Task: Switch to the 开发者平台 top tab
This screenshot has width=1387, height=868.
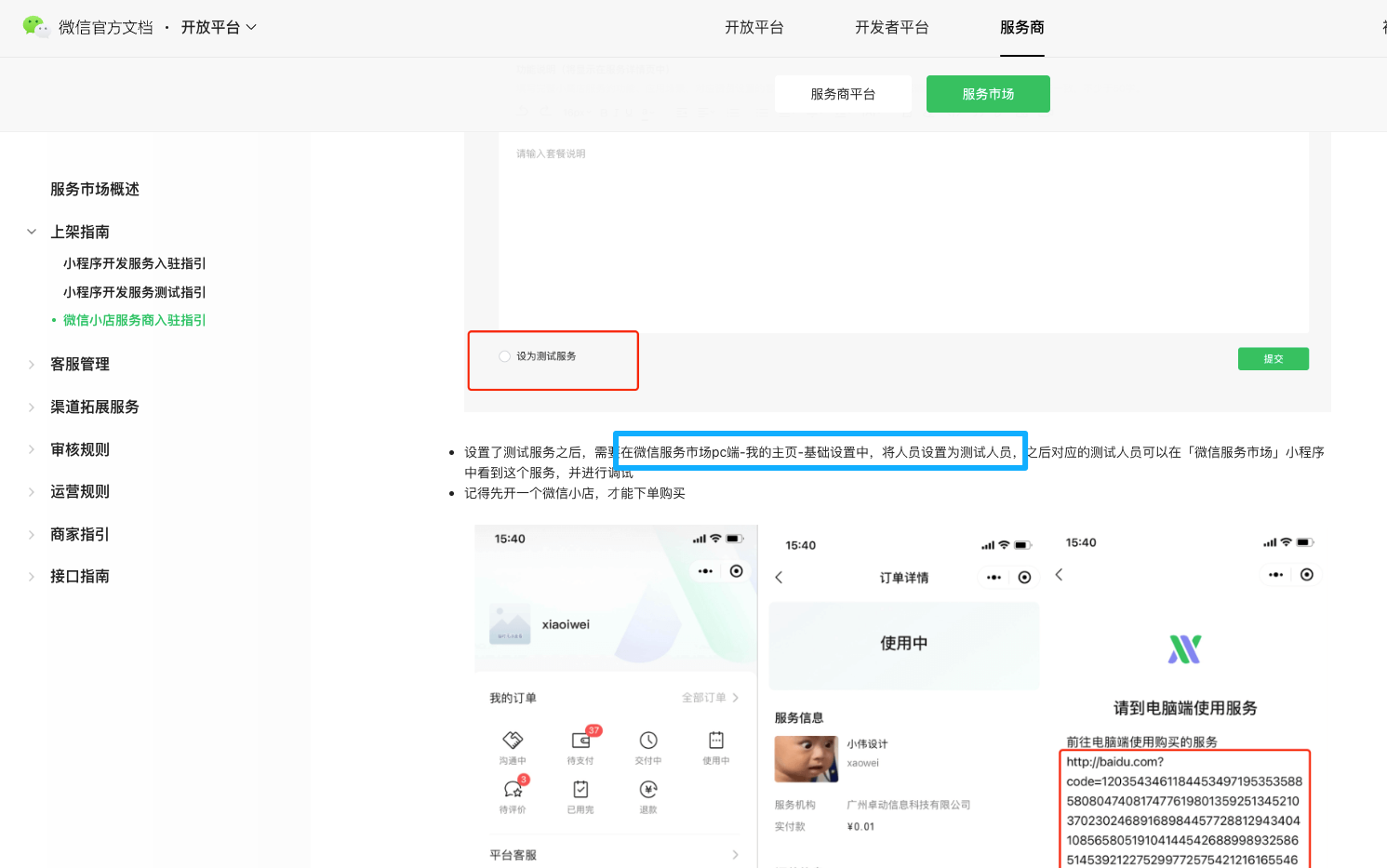Action: [x=892, y=28]
